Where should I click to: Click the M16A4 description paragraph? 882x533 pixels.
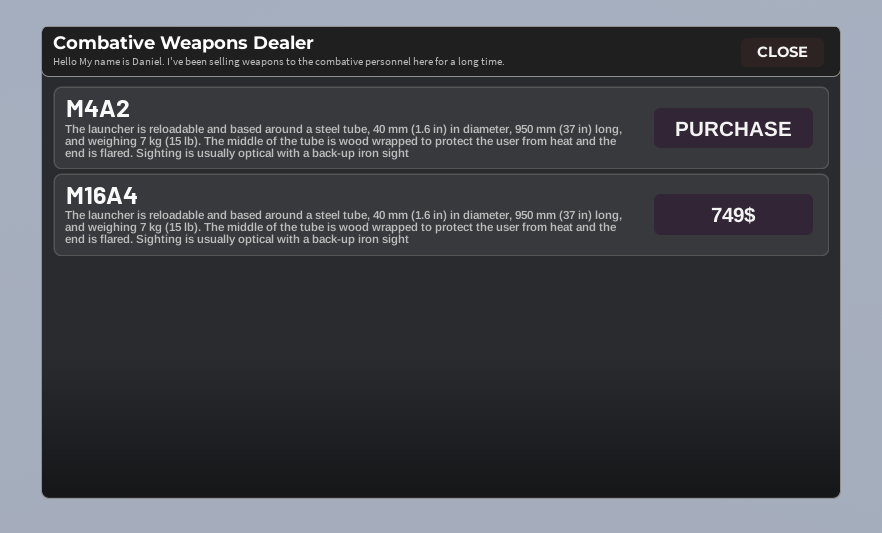[343, 227]
